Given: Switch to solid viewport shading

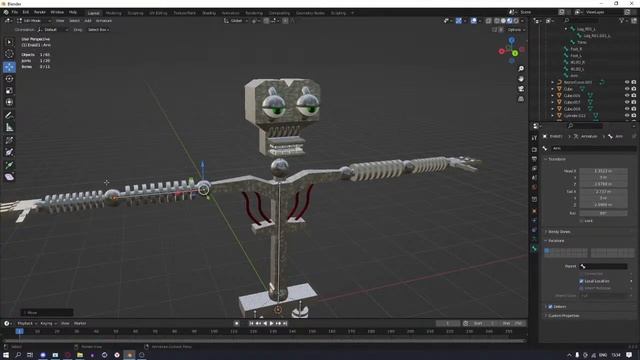Looking at the screenshot, I should pos(503,20).
